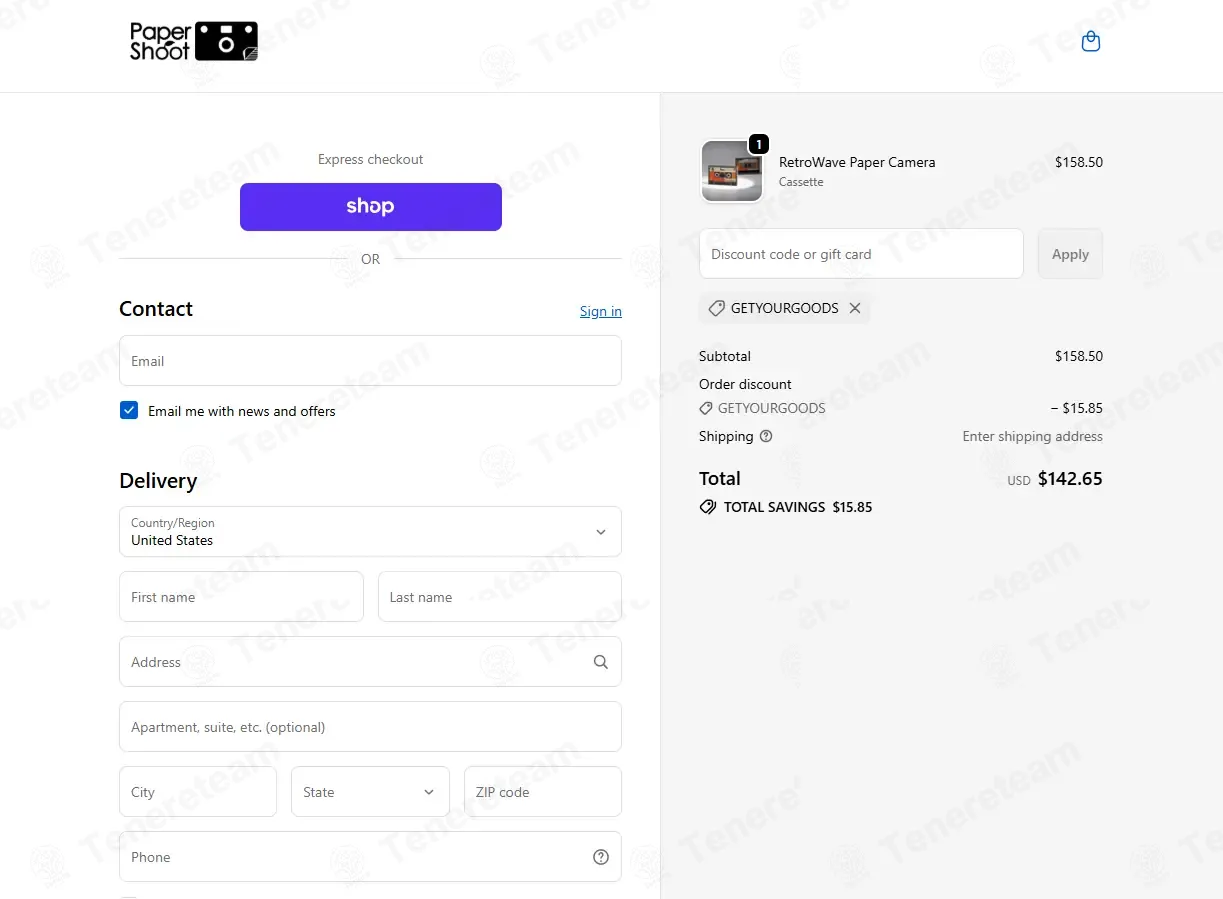Click the shipping info question icon
The image size is (1223, 899).
766,436
